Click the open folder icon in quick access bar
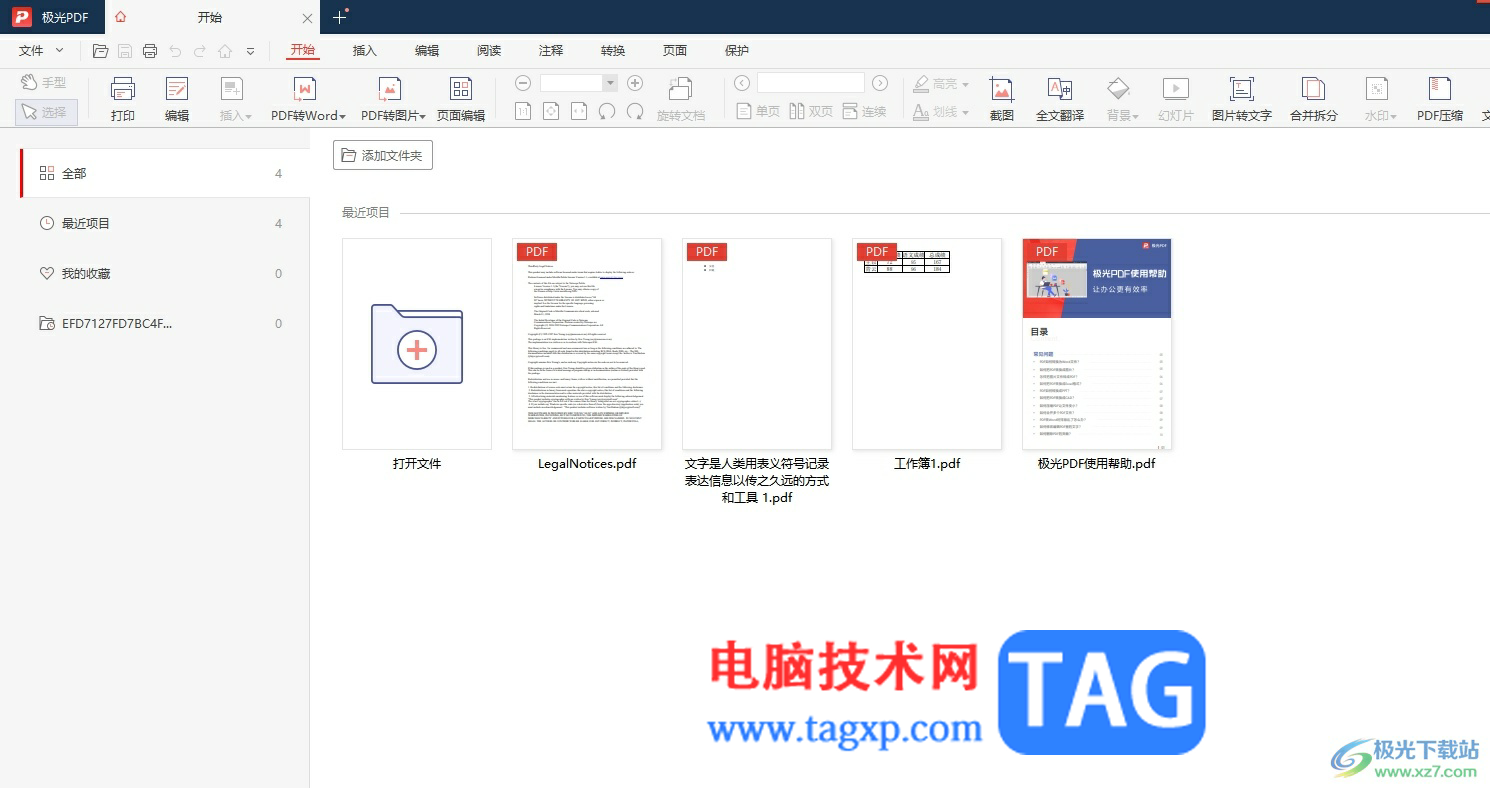 click(100, 51)
